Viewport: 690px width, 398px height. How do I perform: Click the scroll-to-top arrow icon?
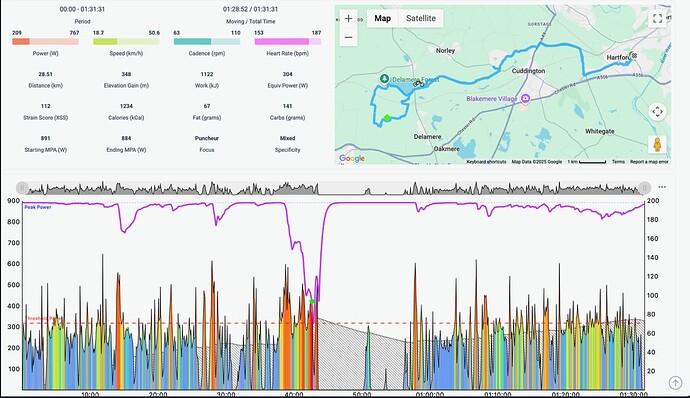click(x=675, y=383)
